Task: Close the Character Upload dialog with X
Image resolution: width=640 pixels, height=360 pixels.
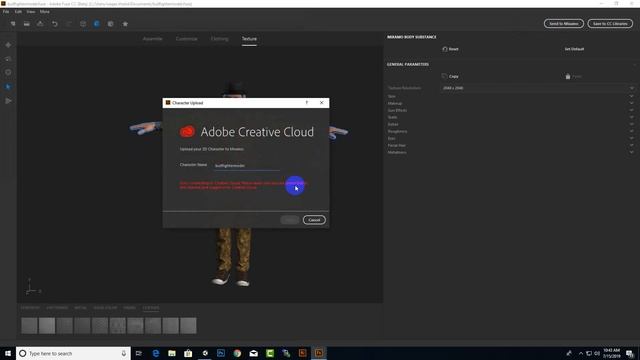Action: 322,103
